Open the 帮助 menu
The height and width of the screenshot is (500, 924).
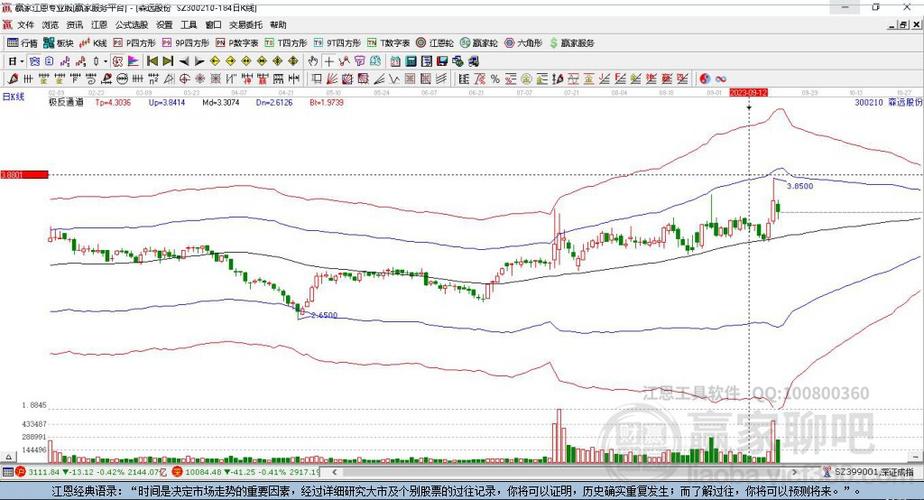click(278, 25)
